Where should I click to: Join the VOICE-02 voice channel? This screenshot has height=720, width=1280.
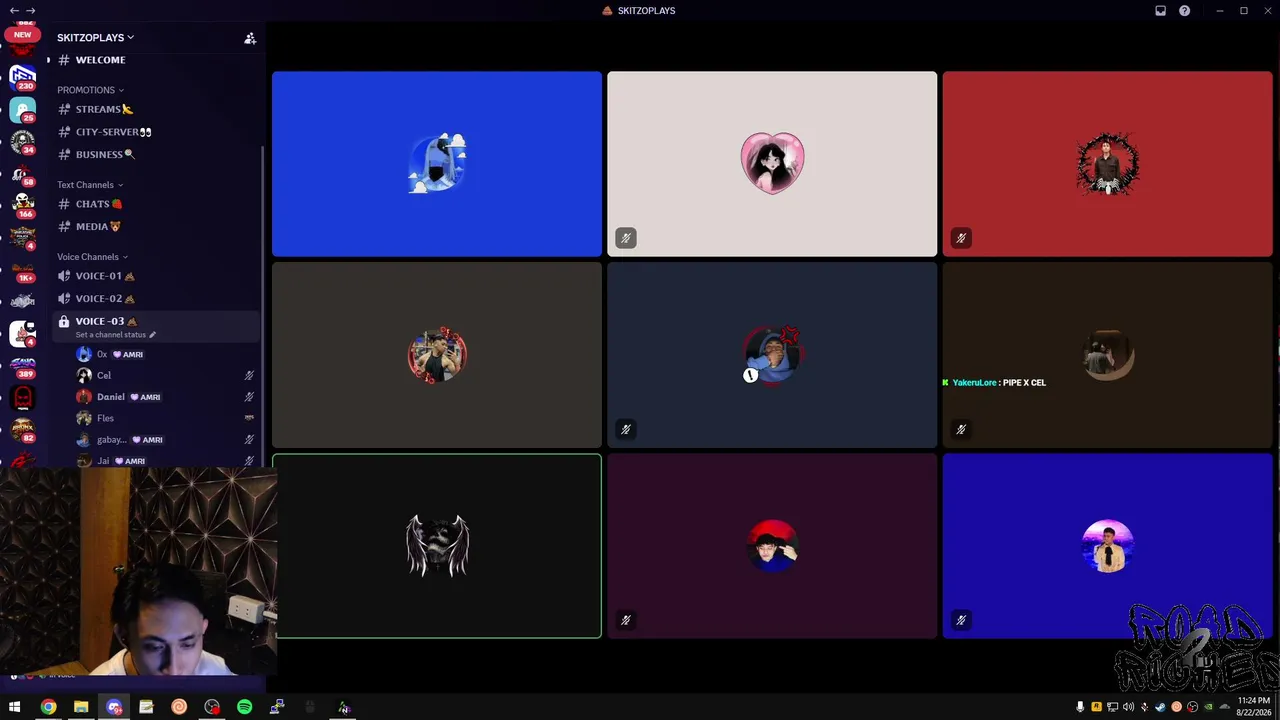(x=156, y=299)
